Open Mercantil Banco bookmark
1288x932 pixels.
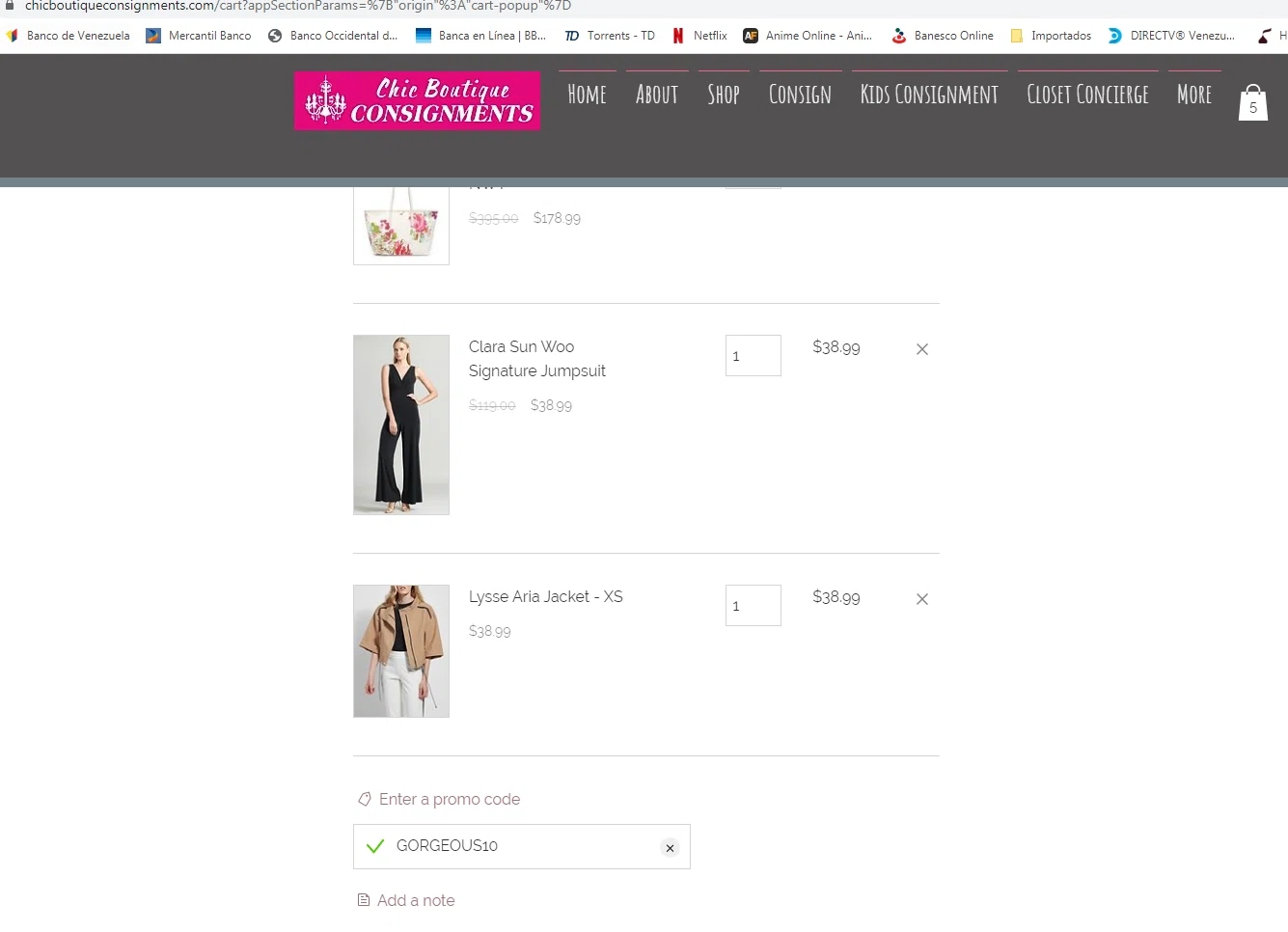click(x=199, y=36)
